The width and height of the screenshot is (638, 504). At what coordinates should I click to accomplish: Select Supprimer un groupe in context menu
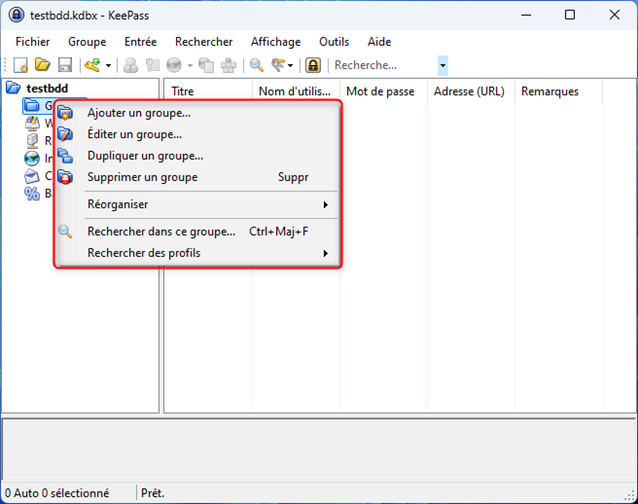198,177
